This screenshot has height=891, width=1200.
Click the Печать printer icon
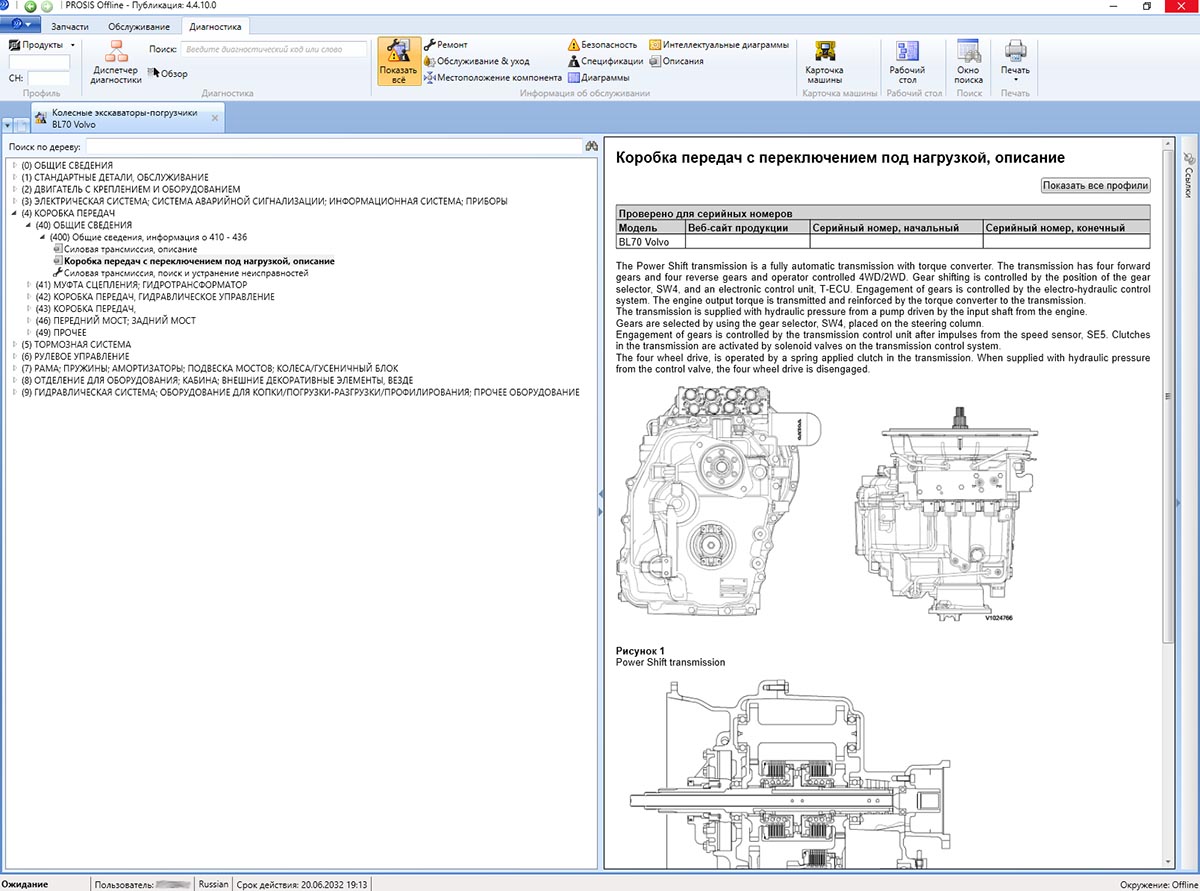[1014, 57]
